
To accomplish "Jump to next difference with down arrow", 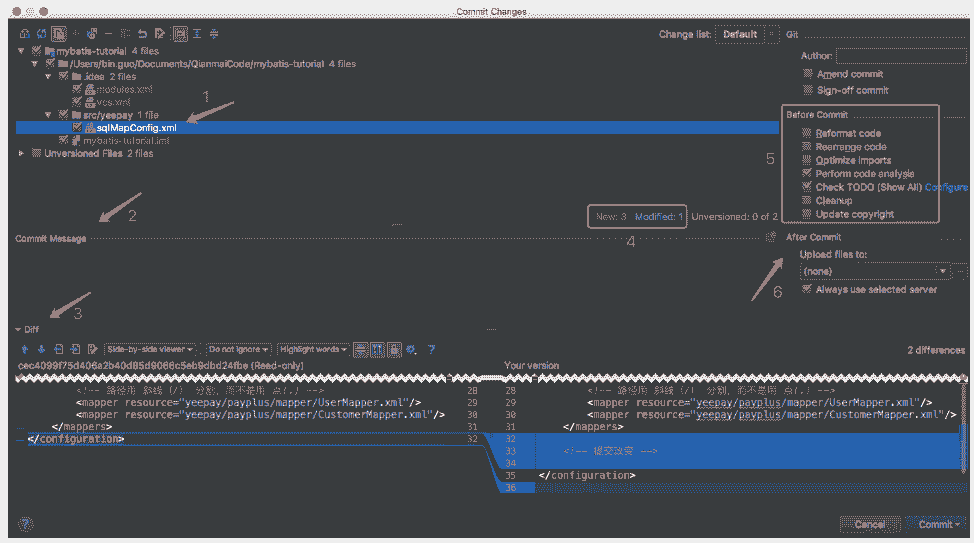I will pos(41,349).
